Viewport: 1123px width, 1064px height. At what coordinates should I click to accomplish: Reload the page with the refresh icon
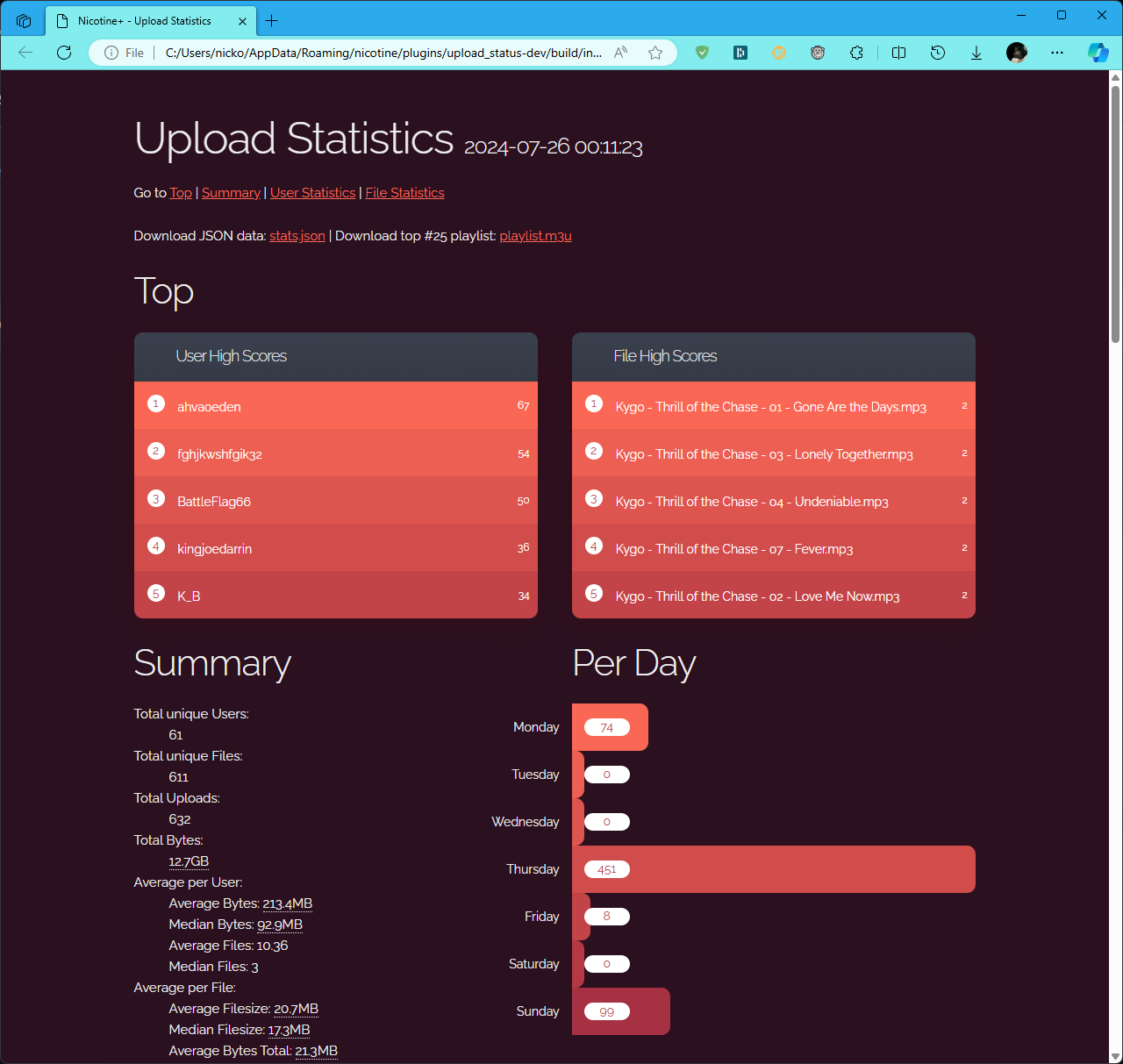pos(64,53)
